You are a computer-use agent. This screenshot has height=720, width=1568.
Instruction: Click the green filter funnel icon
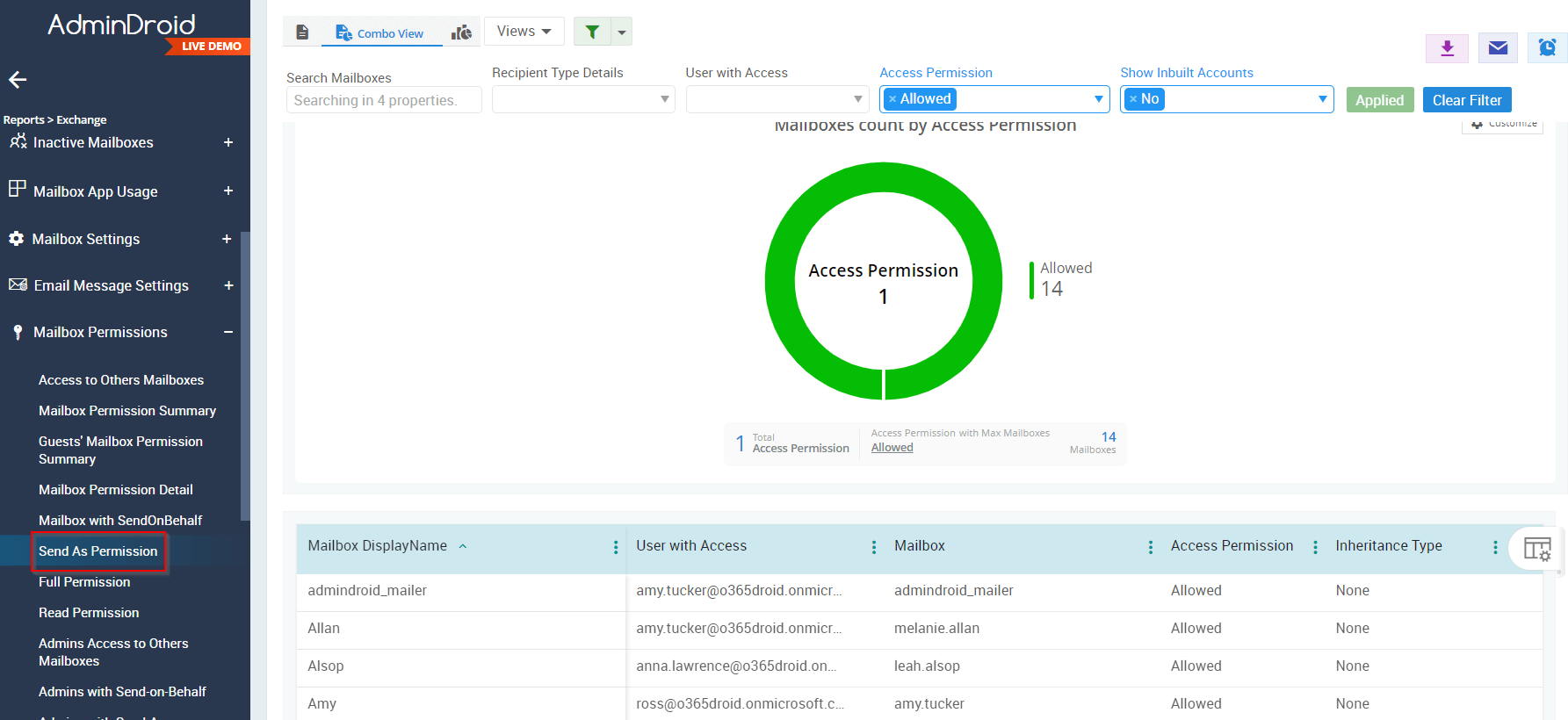coord(593,32)
